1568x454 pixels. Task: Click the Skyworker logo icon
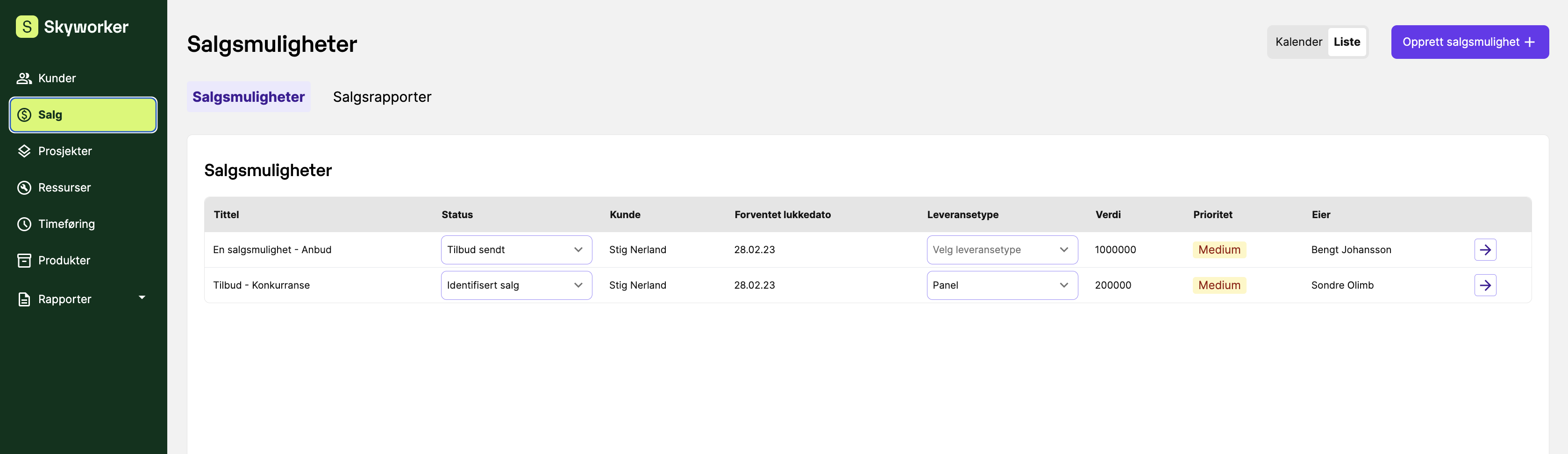pos(27,27)
